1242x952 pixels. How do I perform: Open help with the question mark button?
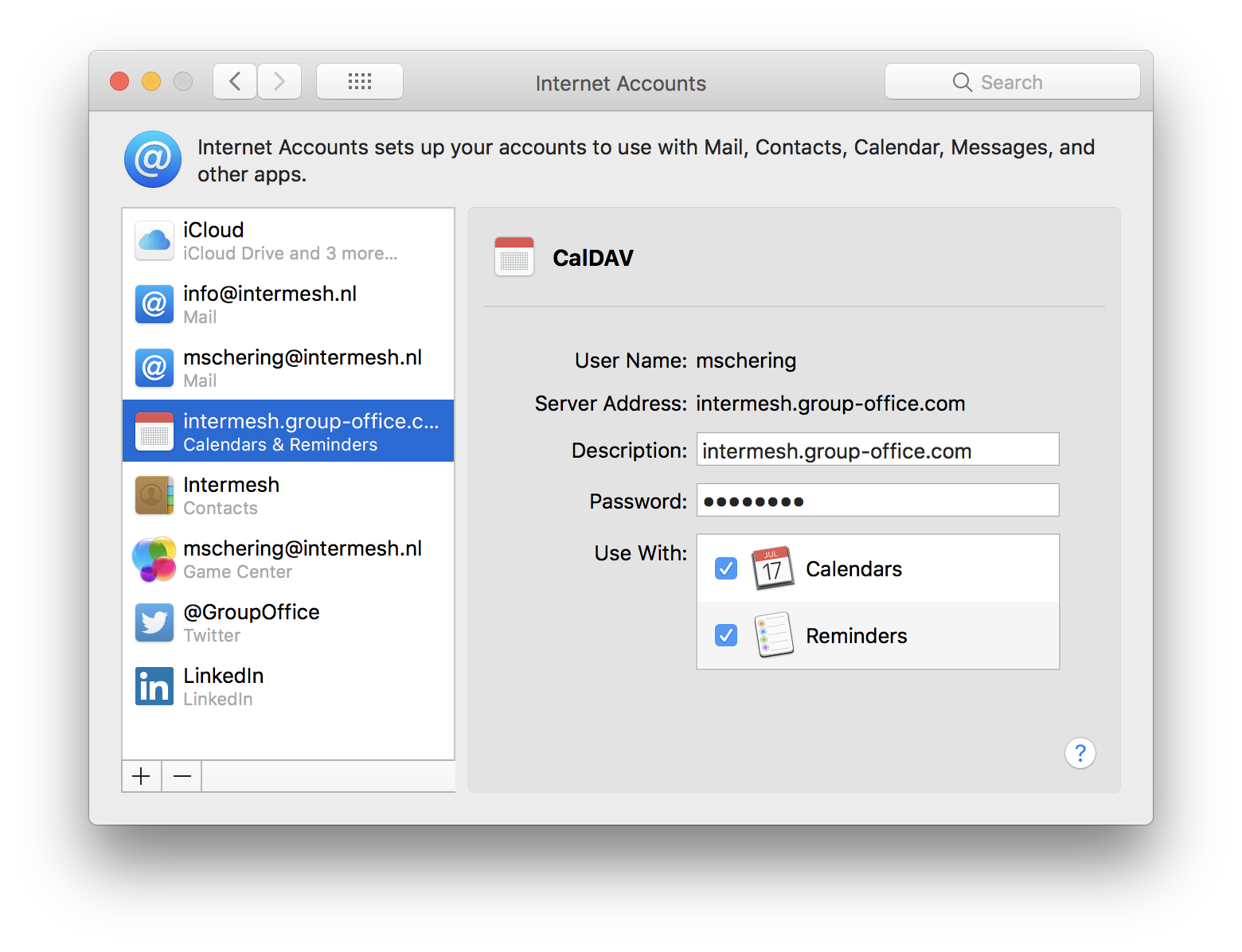click(1080, 753)
